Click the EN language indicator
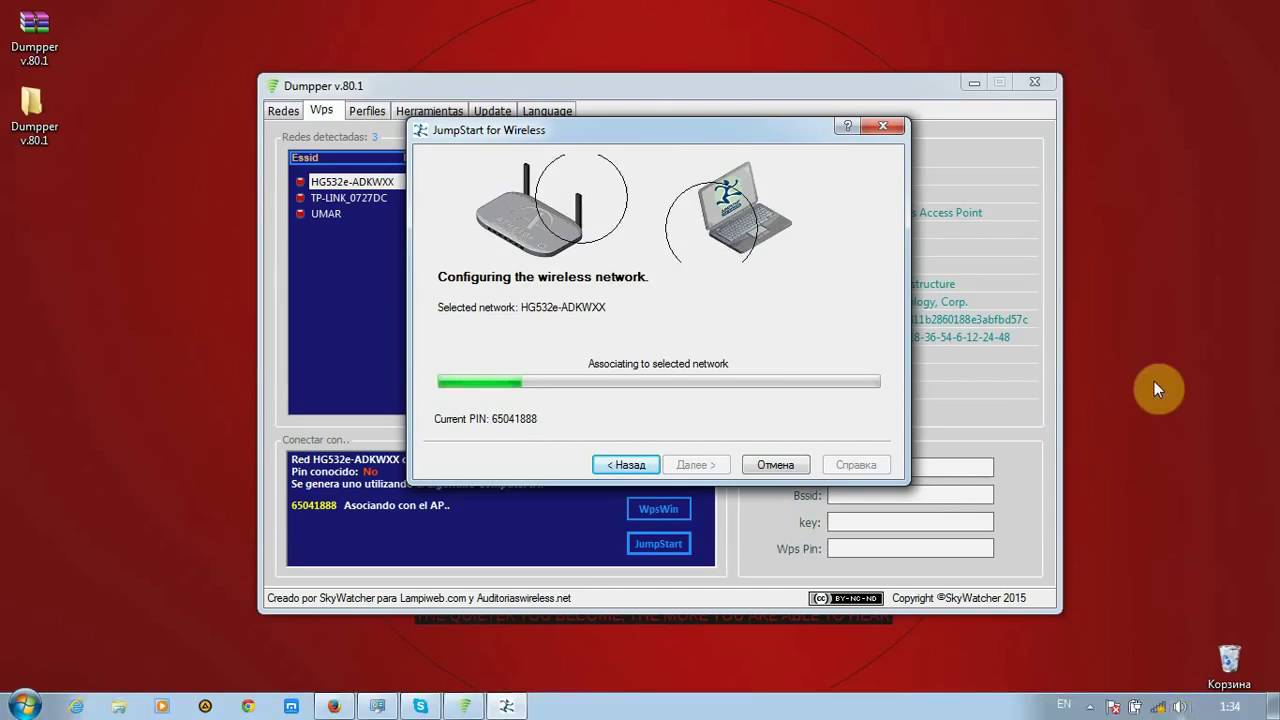 pyautogui.click(x=1064, y=705)
